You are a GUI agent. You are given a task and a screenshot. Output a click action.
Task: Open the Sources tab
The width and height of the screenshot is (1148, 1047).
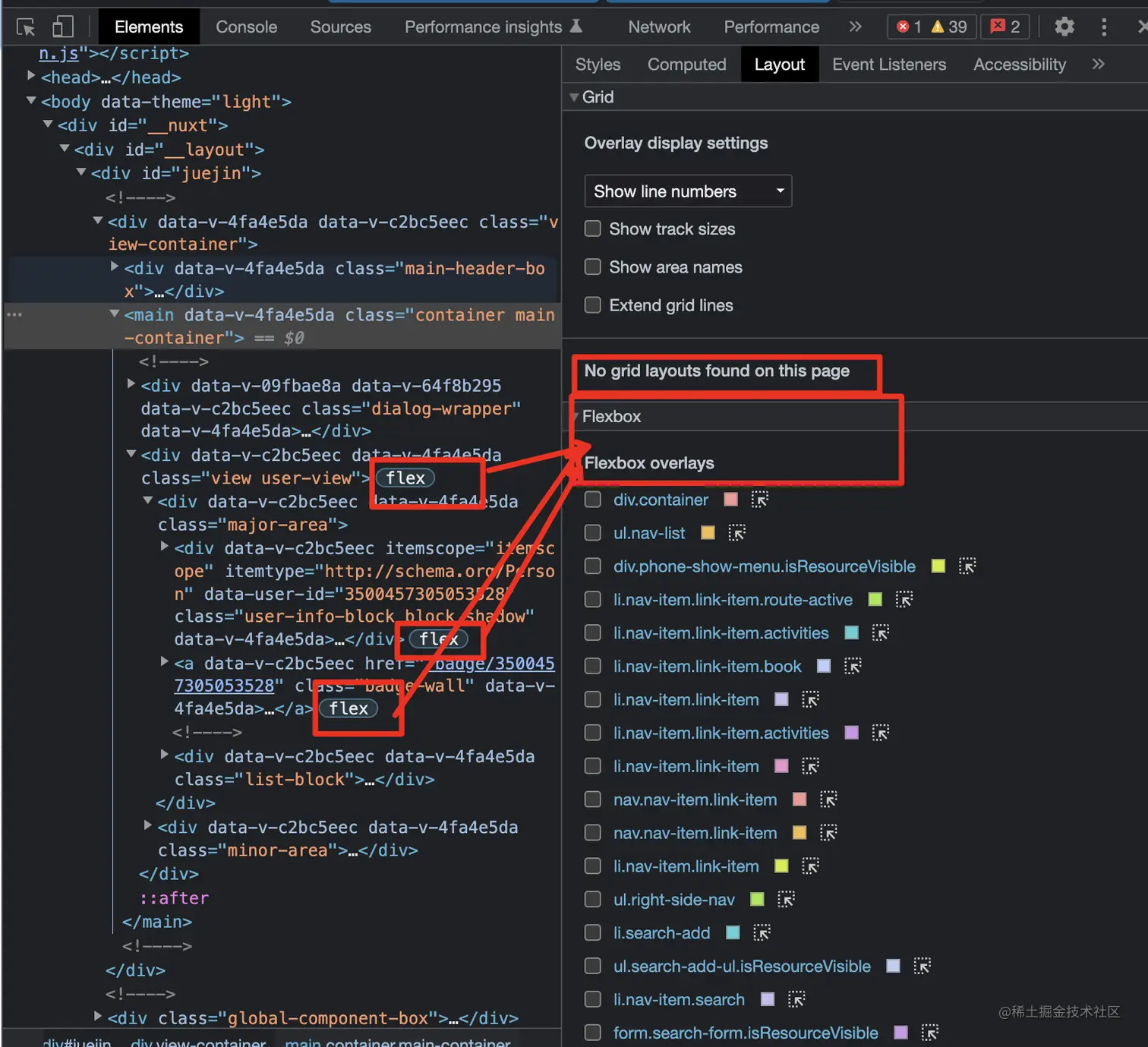[341, 27]
